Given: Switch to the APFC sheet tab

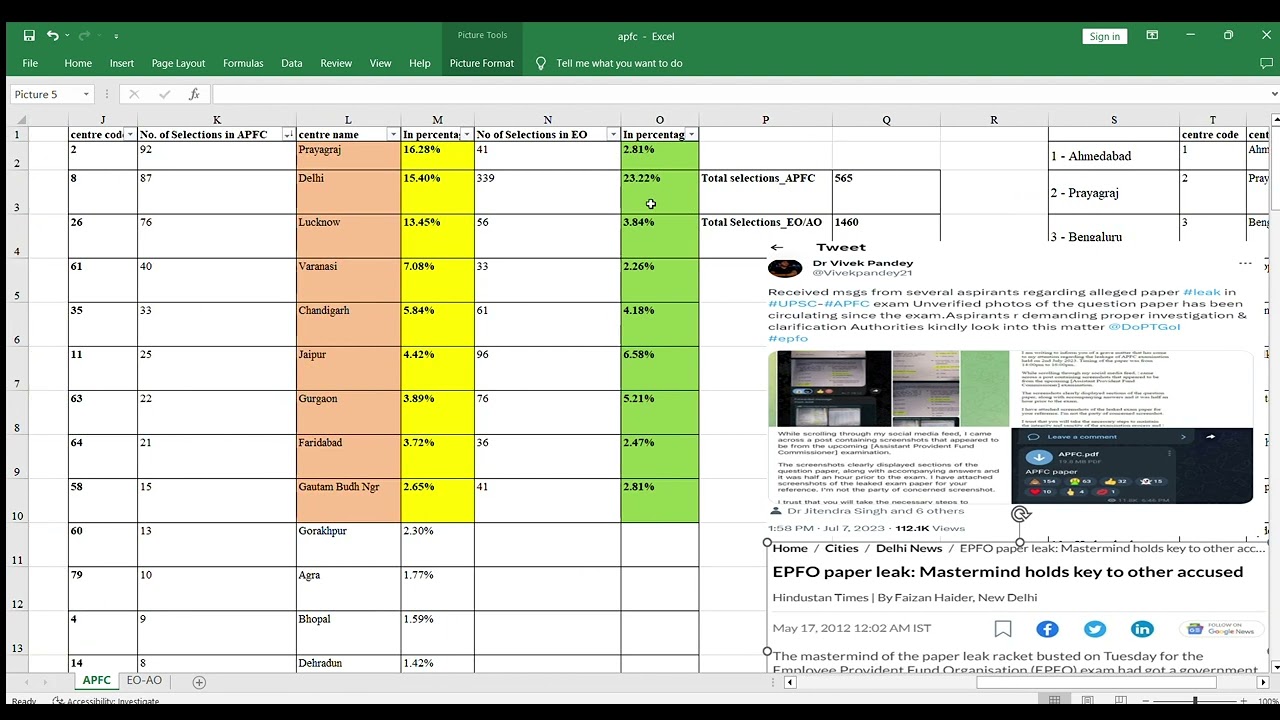Looking at the screenshot, I should pyautogui.click(x=96, y=680).
